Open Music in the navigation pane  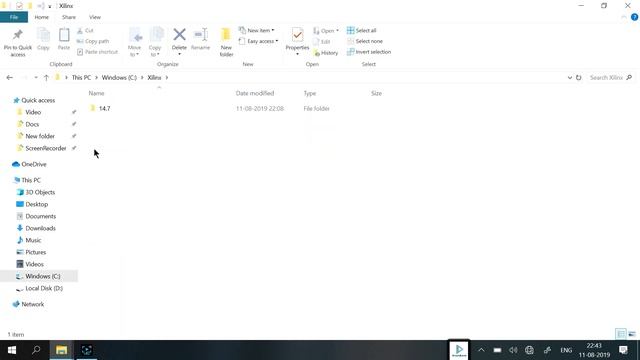(x=33, y=240)
